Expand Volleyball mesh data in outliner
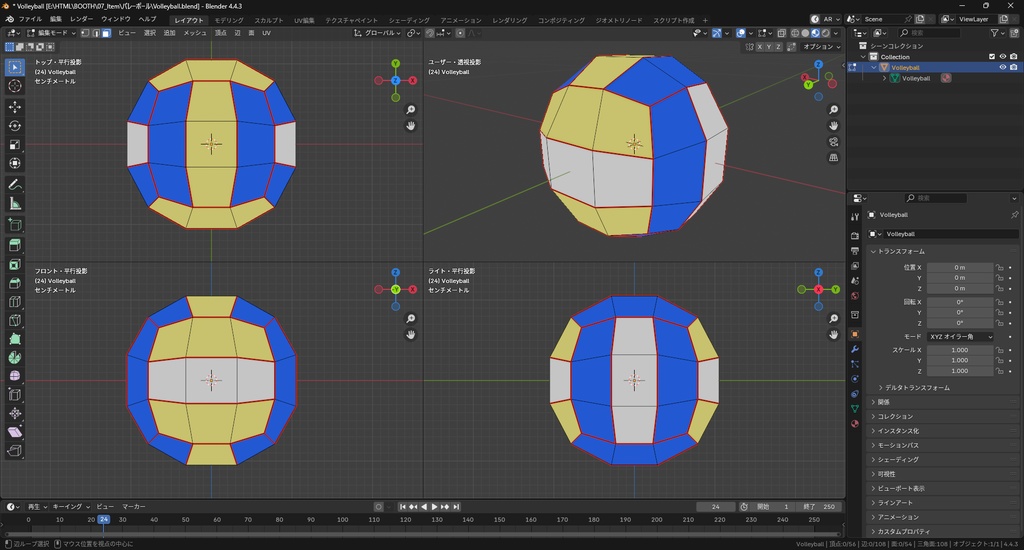This screenshot has height=550, width=1024. click(885, 78)
